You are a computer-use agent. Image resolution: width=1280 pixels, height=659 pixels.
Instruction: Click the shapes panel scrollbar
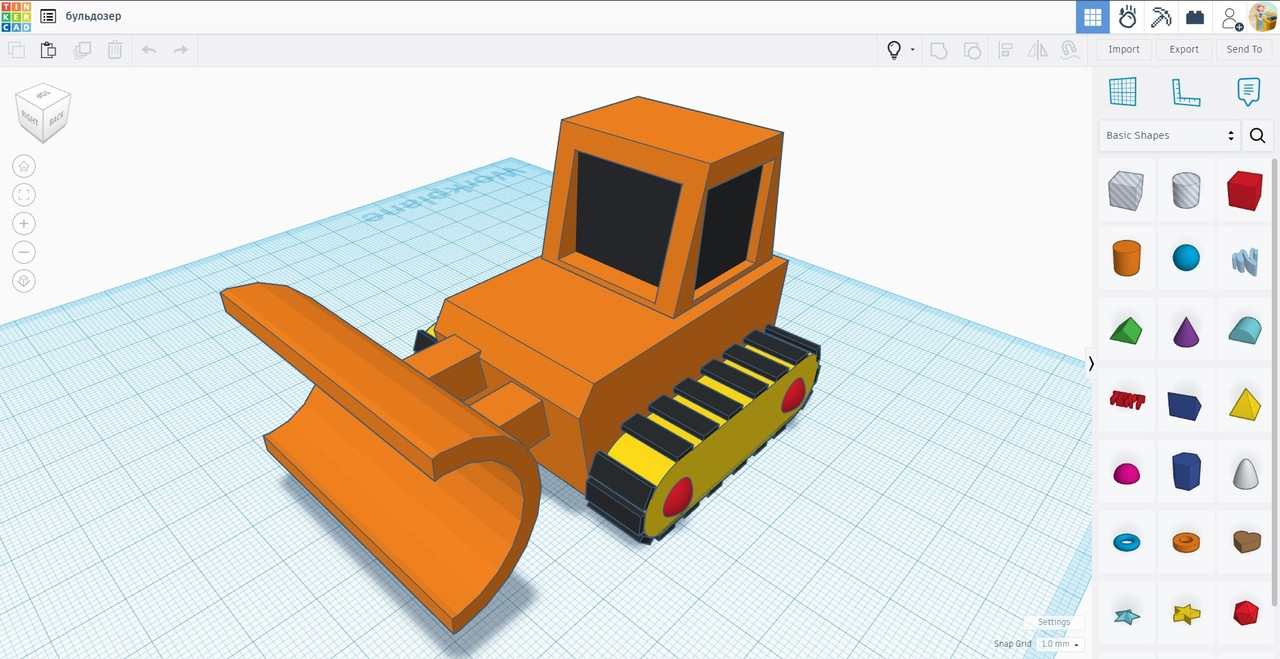coord(1275,380)
